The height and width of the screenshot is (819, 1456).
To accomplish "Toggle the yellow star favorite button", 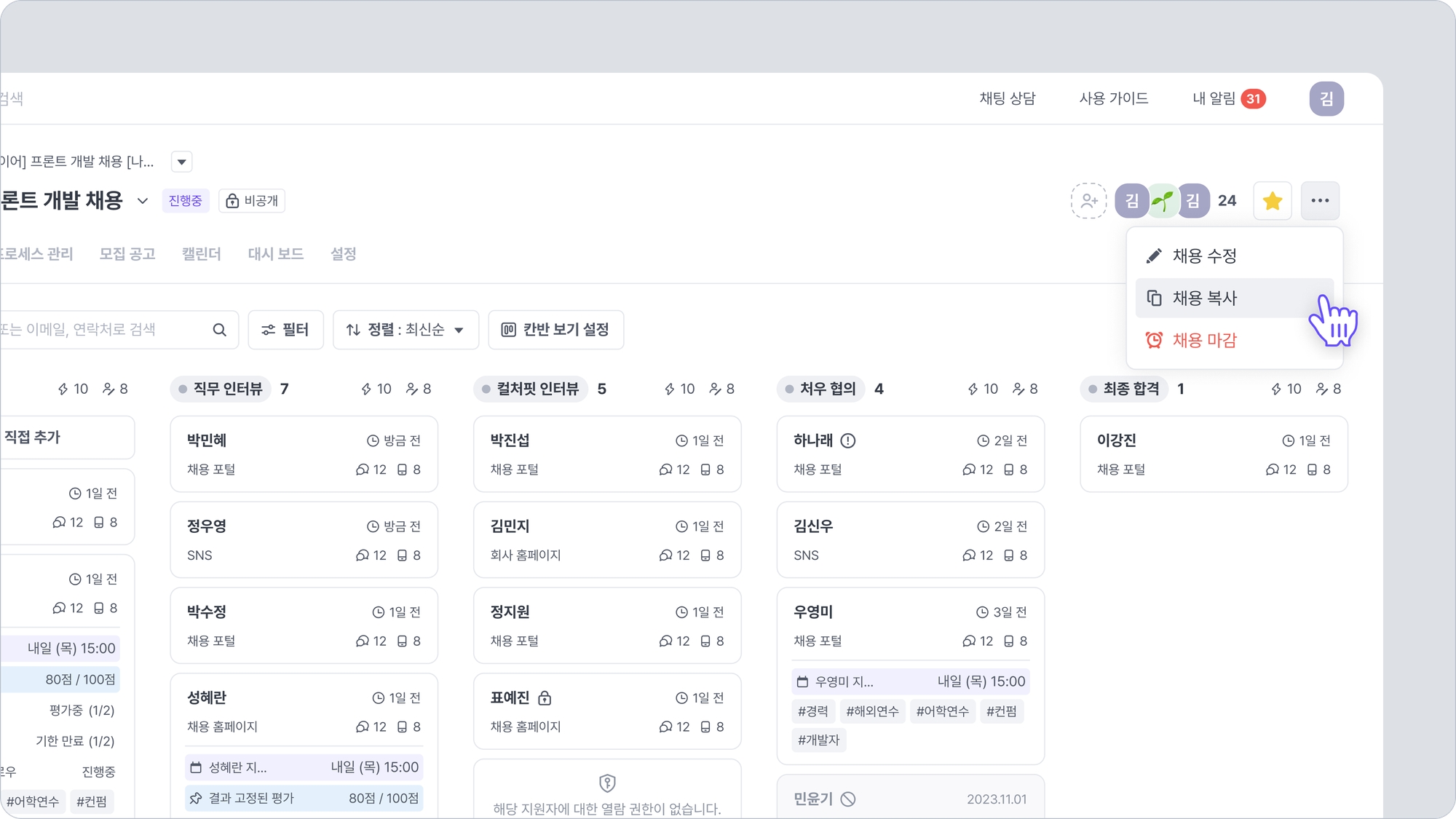I will coord(1273,200).
